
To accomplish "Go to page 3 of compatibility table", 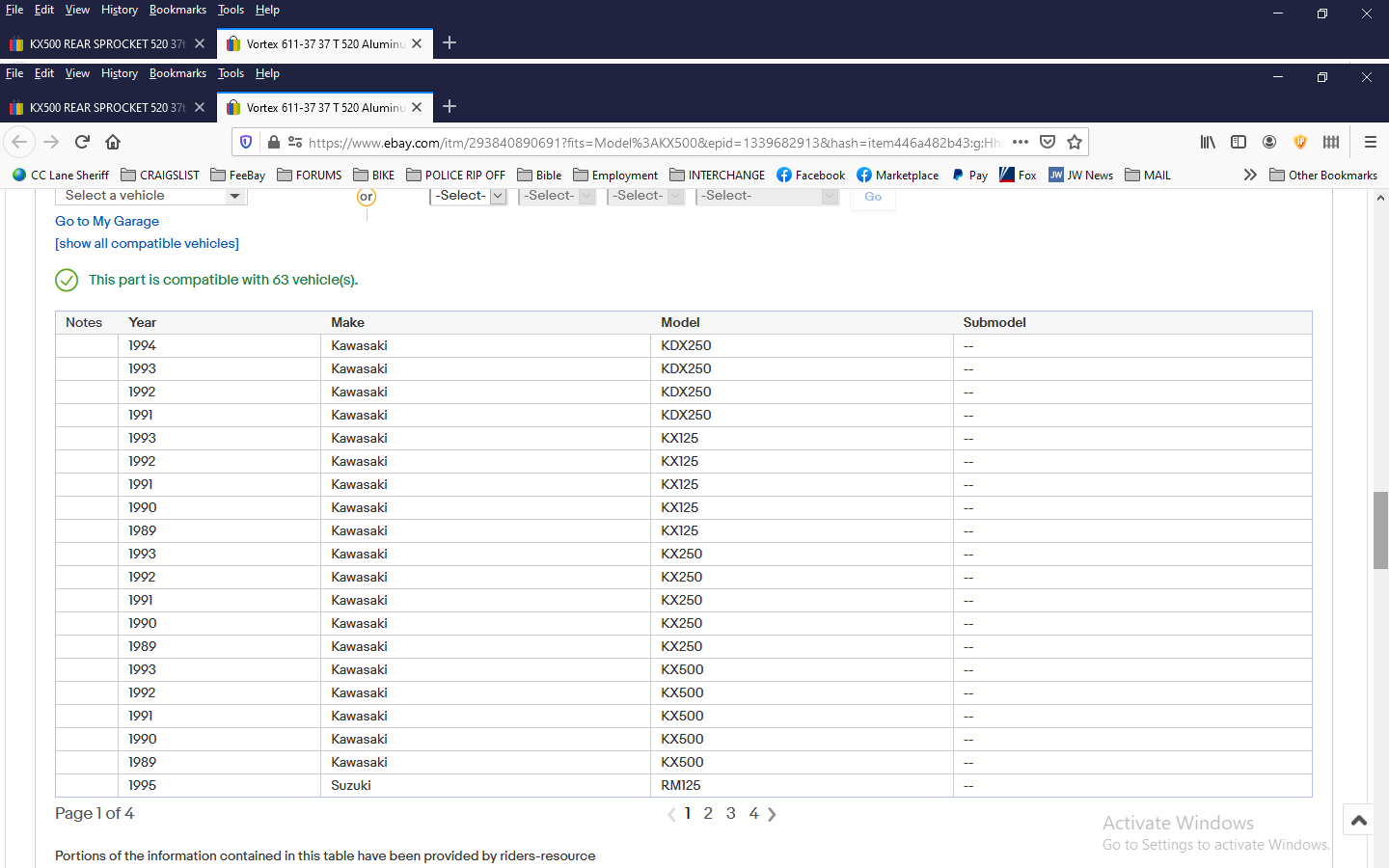I will tap(731, 814).
